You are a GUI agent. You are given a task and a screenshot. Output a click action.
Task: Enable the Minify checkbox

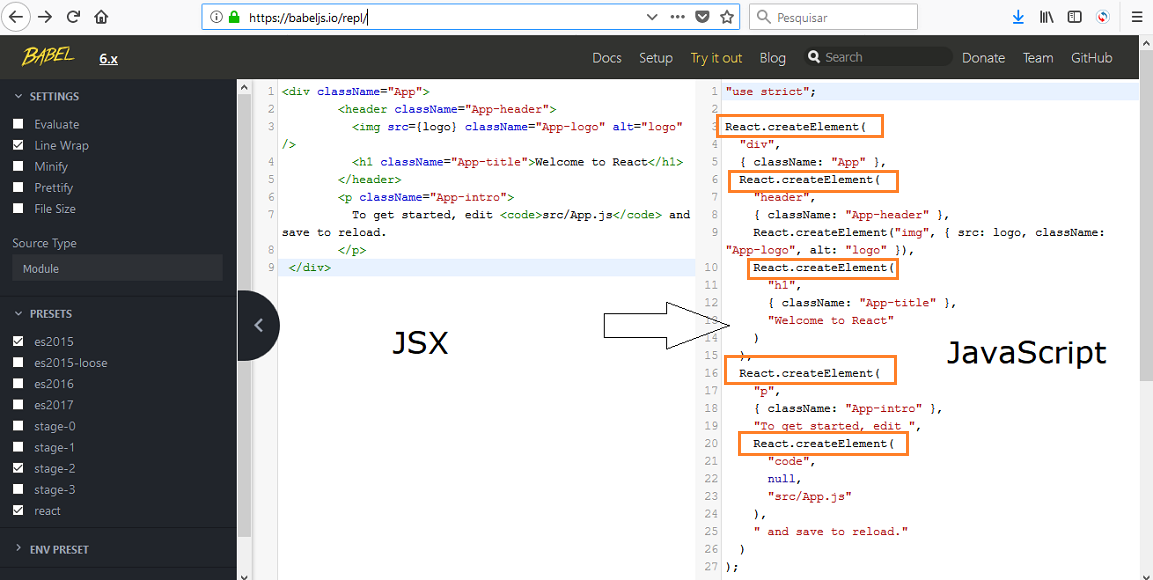(x=18, y=166)
